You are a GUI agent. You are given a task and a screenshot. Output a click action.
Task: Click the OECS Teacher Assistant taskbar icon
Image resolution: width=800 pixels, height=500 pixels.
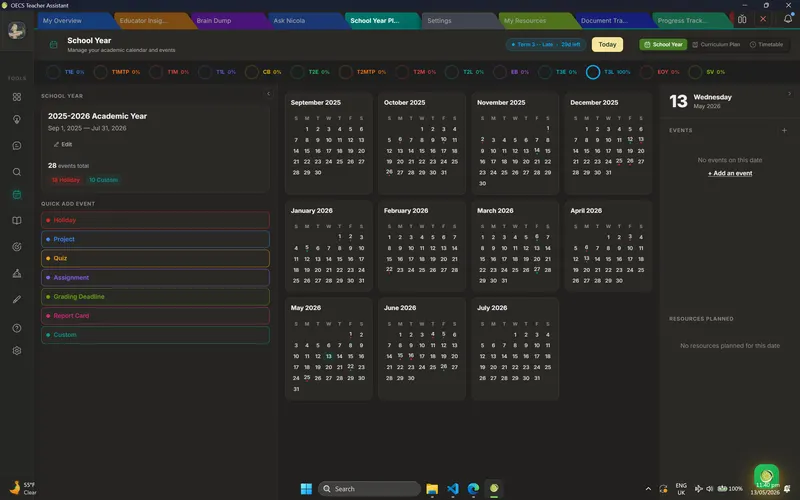(494, 489)
